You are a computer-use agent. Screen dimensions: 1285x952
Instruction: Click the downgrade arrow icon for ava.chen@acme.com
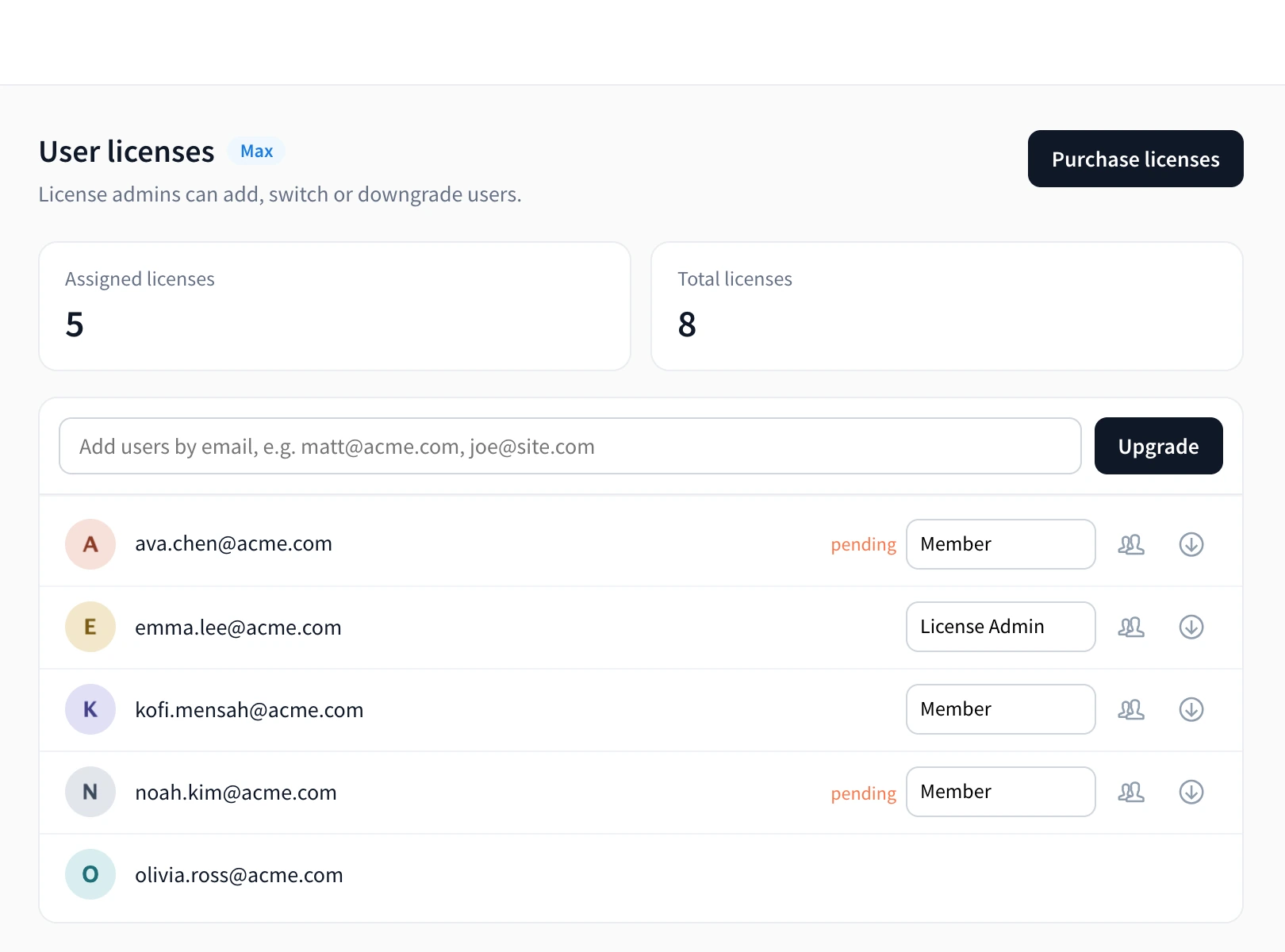(1191, 544)
